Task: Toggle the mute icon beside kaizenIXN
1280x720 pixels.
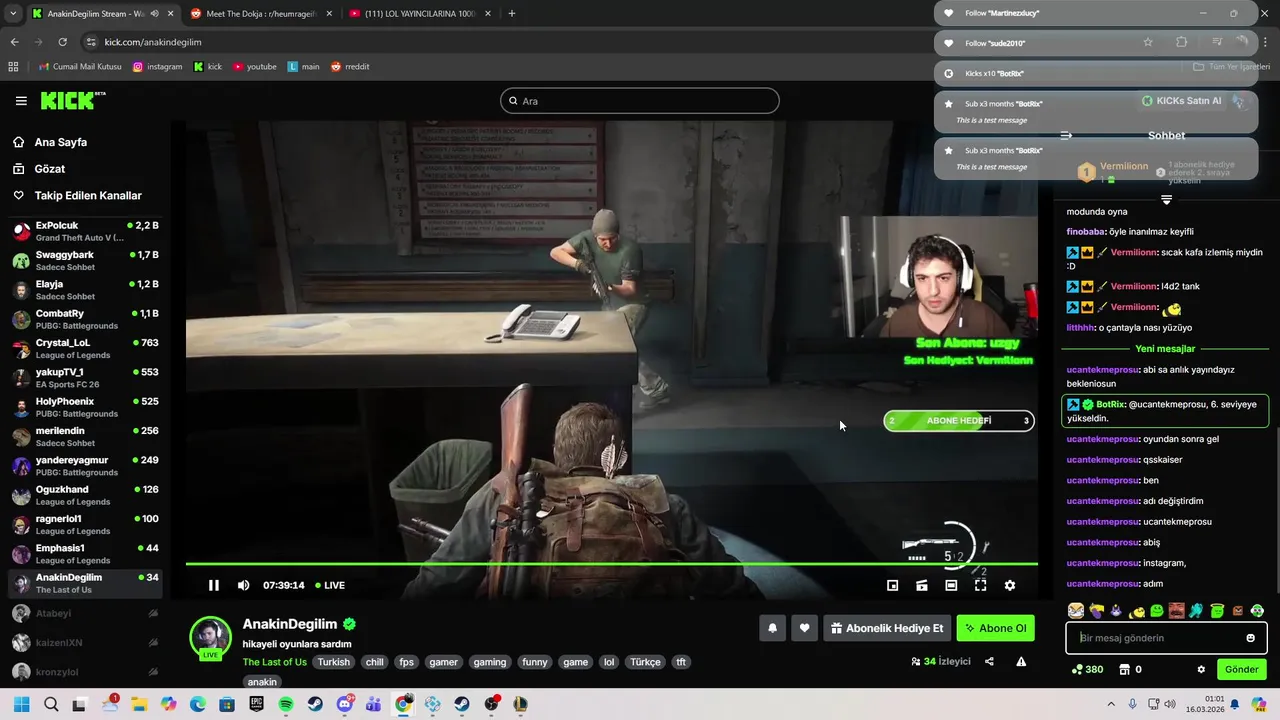Action: (x=153, y=642)
